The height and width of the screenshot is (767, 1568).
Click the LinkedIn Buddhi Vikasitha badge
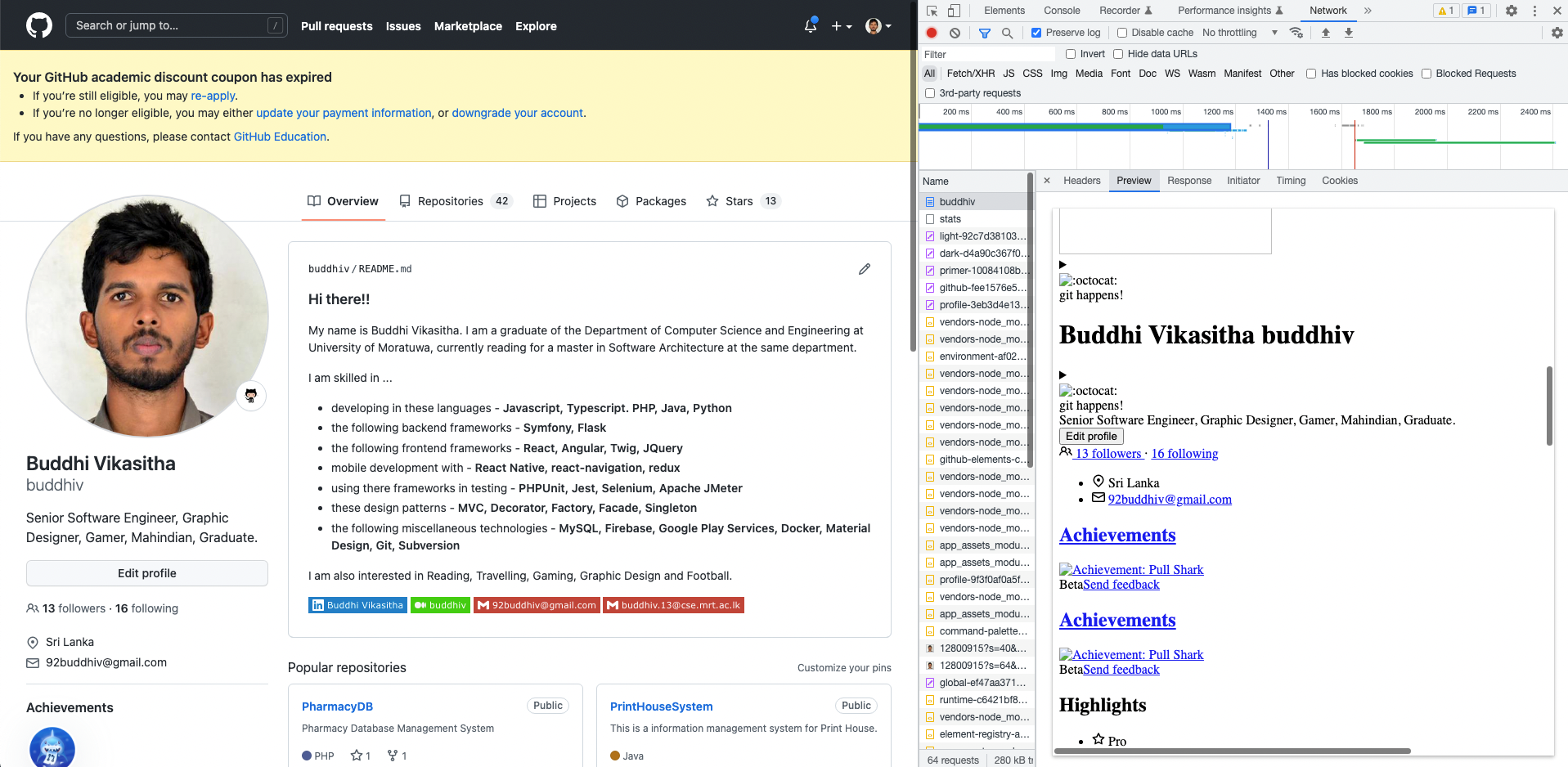point(357,605)
